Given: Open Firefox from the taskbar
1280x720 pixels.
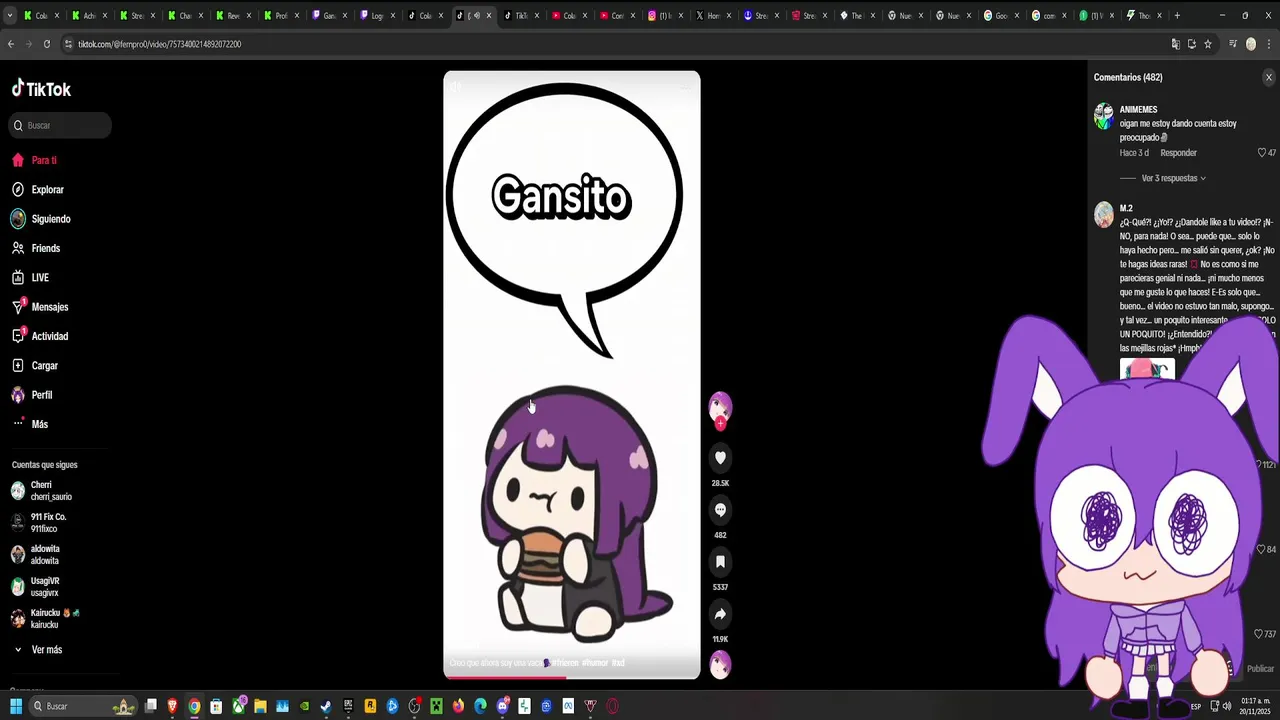Looking at the screenshot, I should [x=458, y=706].
